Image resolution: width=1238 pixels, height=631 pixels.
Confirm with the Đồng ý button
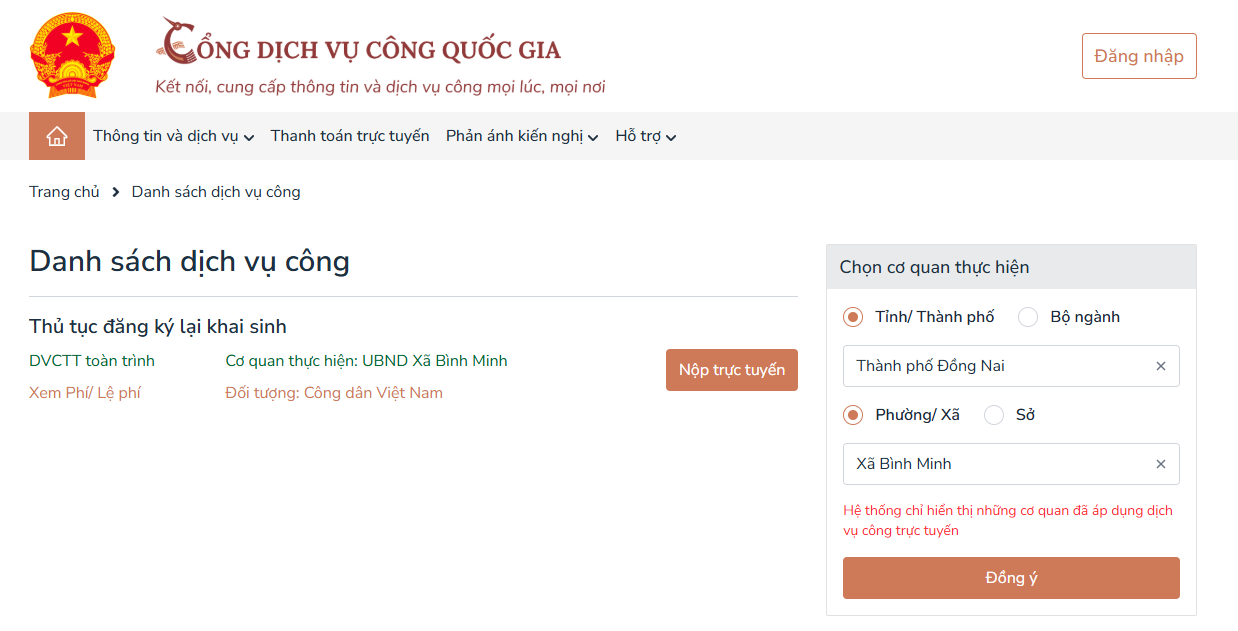(1011, 578)
